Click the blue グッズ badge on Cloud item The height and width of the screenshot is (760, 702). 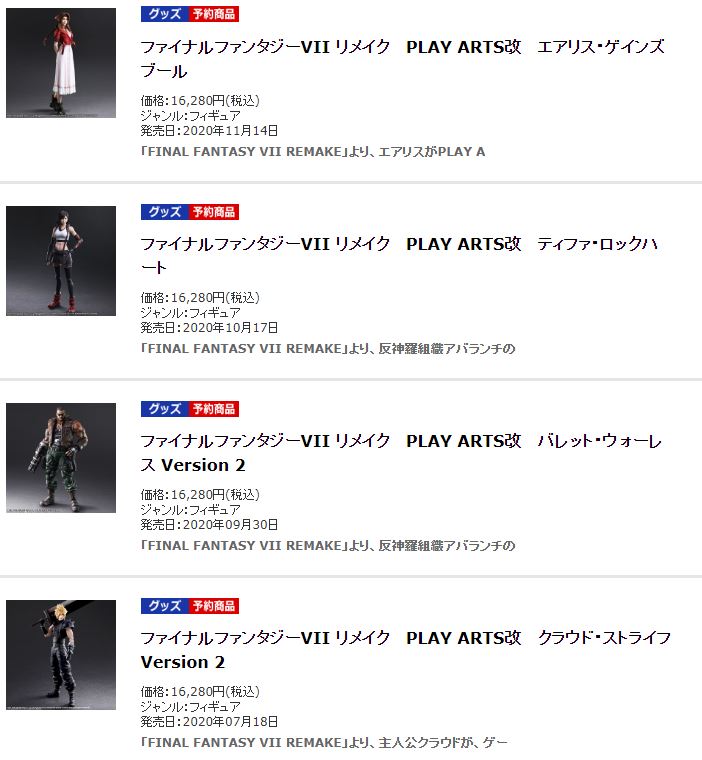point(164,606)
